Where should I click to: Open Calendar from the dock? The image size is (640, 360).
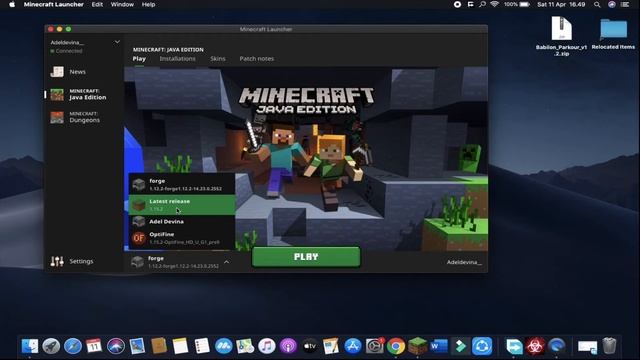tap(94, 346)
